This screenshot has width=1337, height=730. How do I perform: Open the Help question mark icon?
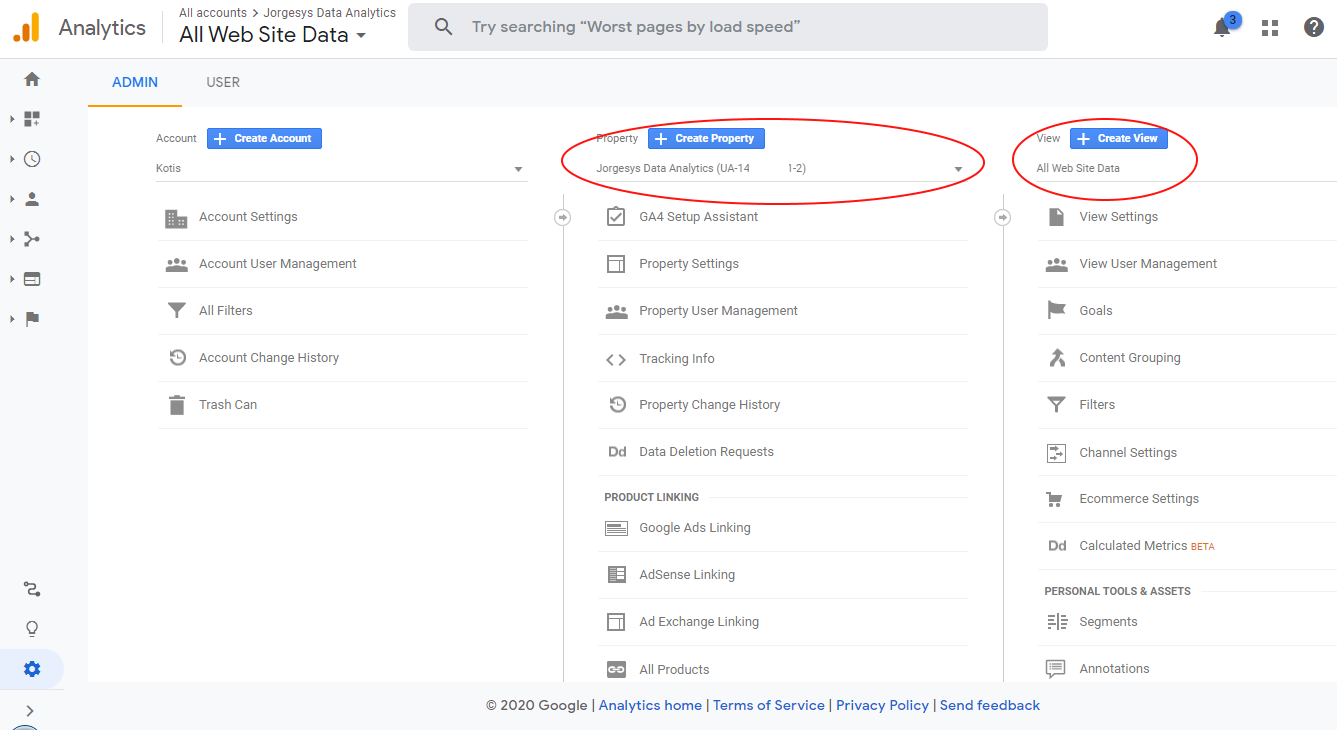click(x=1314, y=28)
